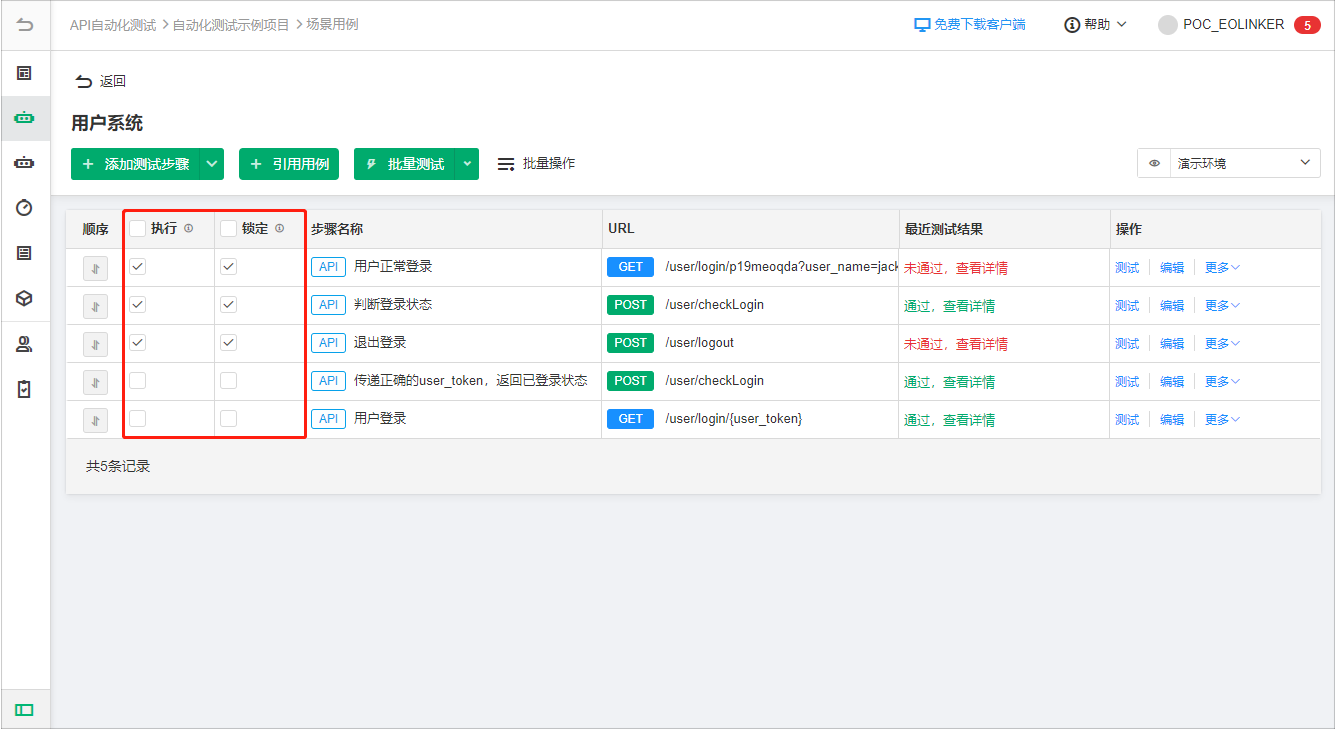
Task: Click 返回 to go back
Action: (101, 82)
